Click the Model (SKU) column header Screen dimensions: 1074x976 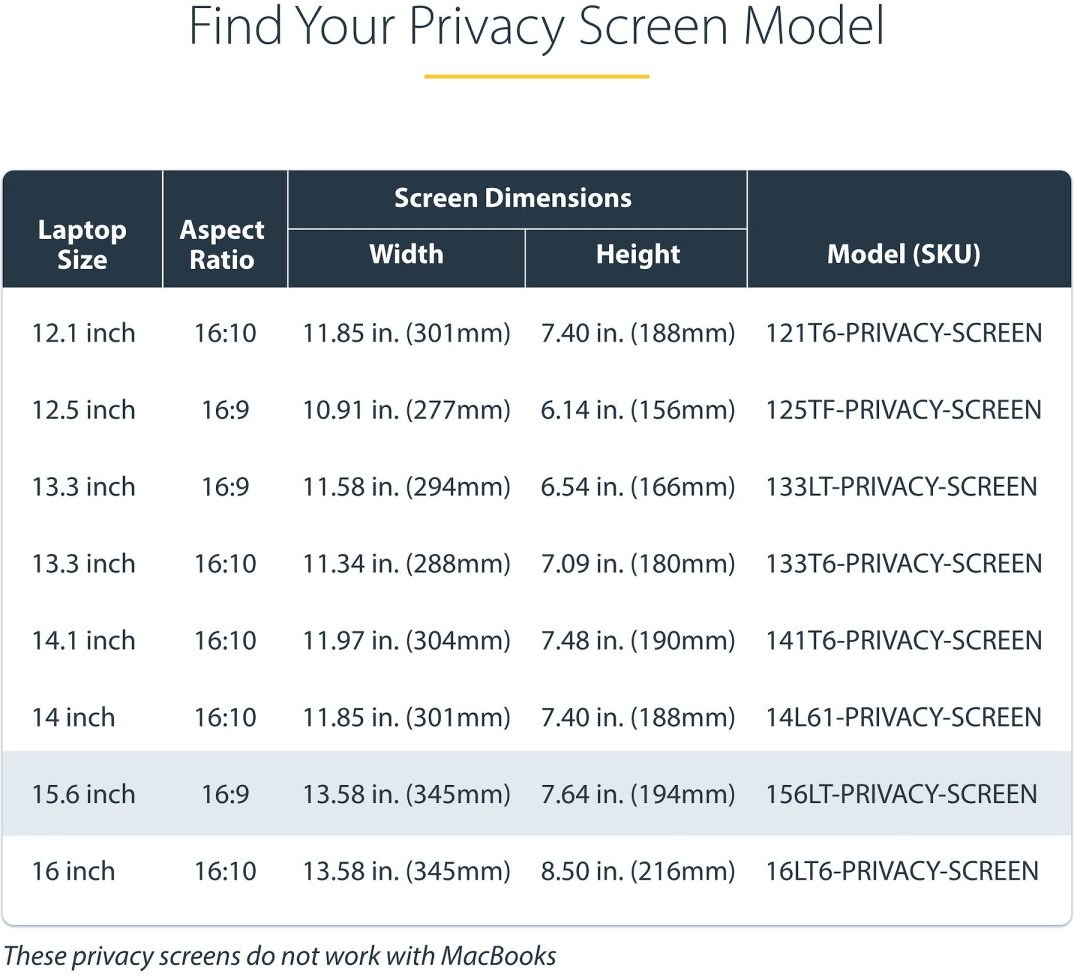click(x=904, y=255)
